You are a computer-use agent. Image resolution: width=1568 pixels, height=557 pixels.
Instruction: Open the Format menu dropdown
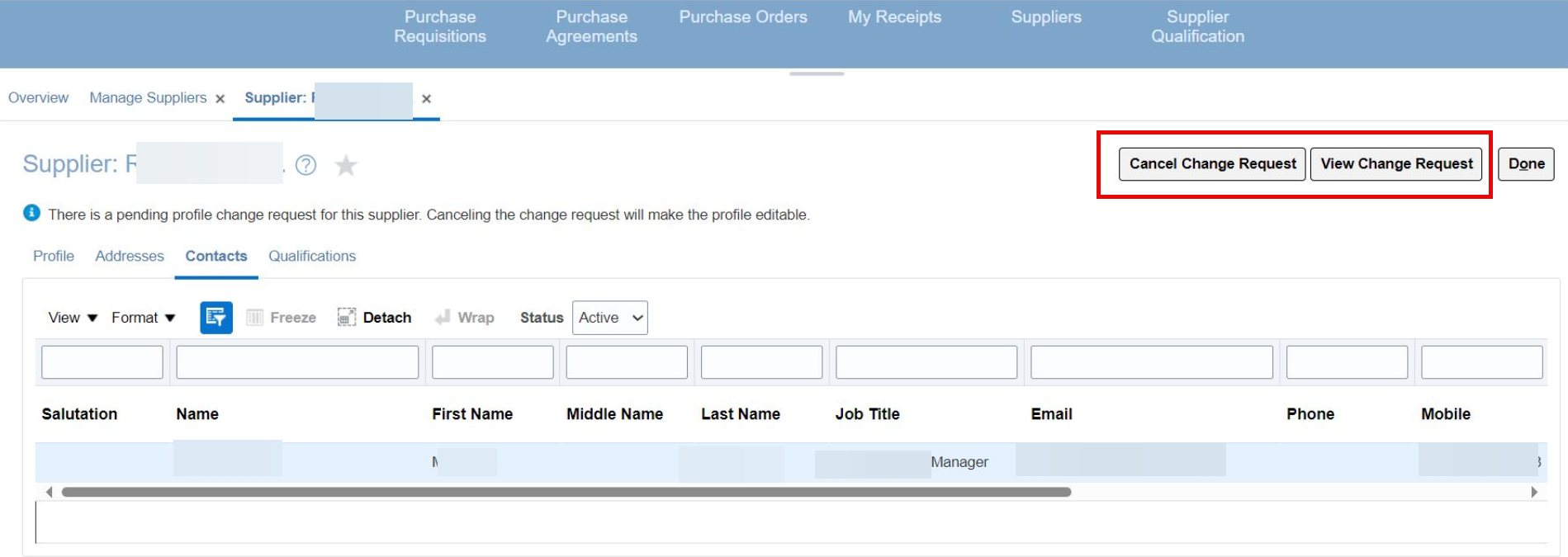[x=144, y=318]
